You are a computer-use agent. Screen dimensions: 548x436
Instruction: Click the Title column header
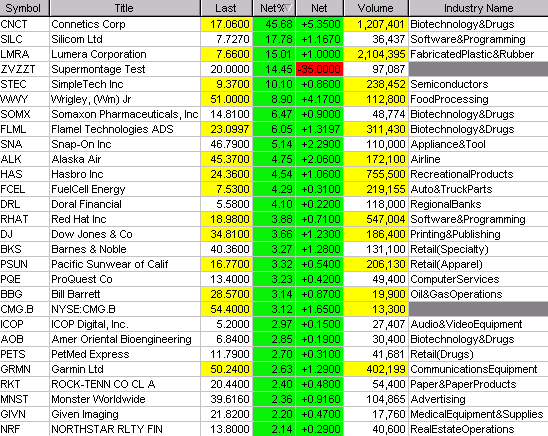tap(125, 8)
